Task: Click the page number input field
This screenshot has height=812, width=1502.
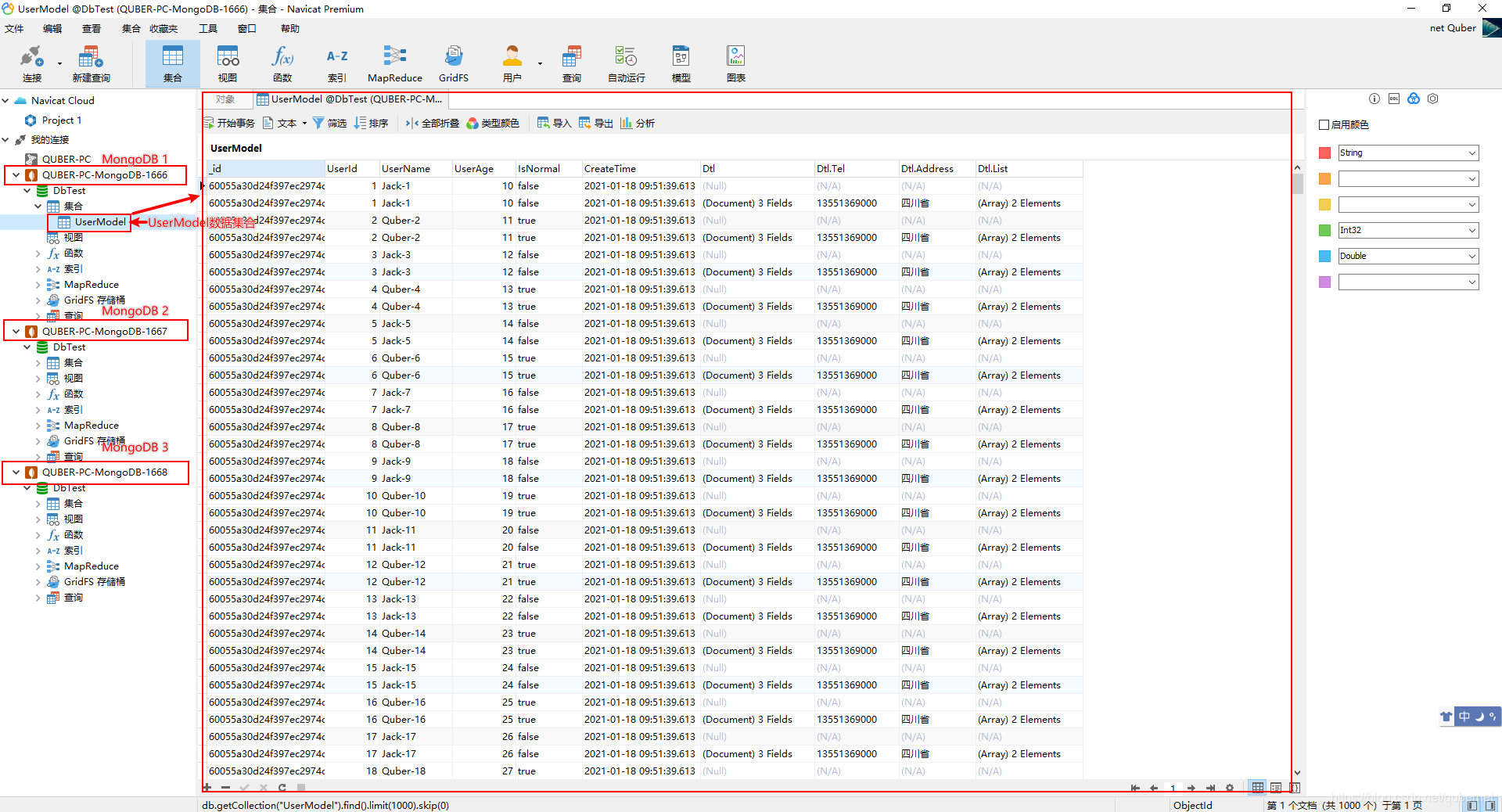Action: point(1173,788)
